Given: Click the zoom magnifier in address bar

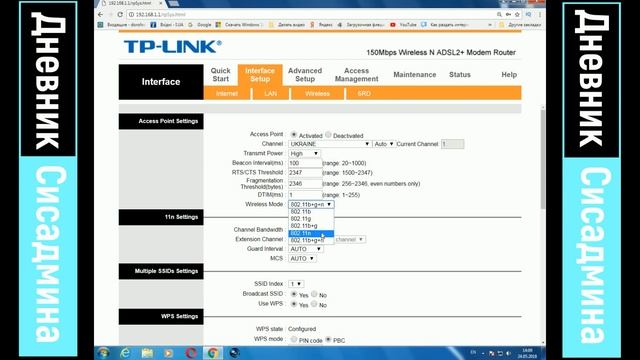Looking at the screenshot, I should (x=499, y=14).
